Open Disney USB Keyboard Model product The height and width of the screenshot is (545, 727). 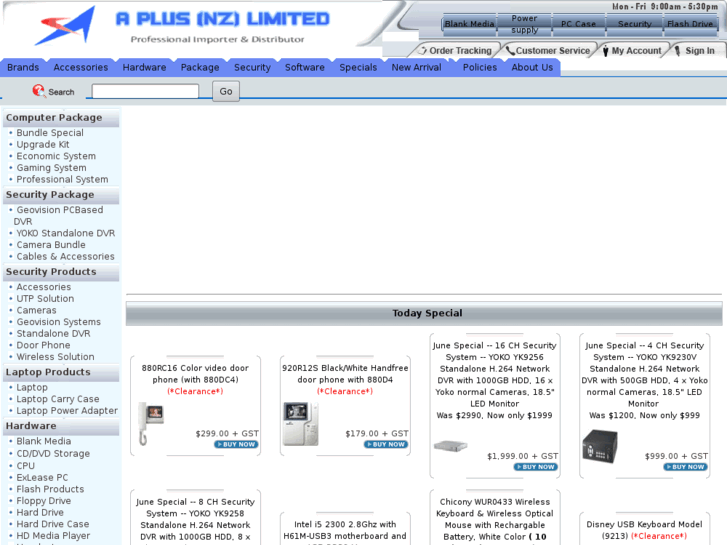click(644, 530)
